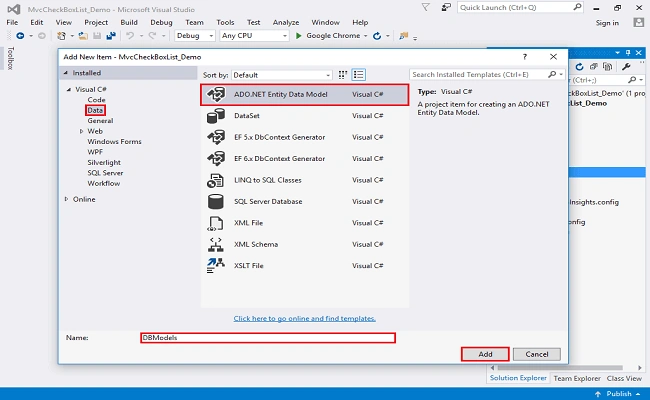
Task: Open the feedback icon in title bar
Action: [446, 7]
